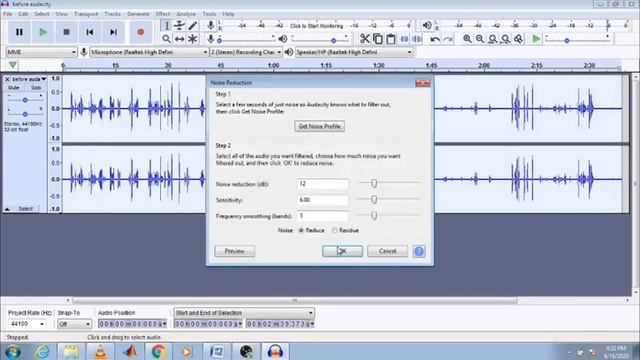The width and height of the screenshot is (640, 360).
Task: Skip to end of track
Action: (x=113, y=32)
